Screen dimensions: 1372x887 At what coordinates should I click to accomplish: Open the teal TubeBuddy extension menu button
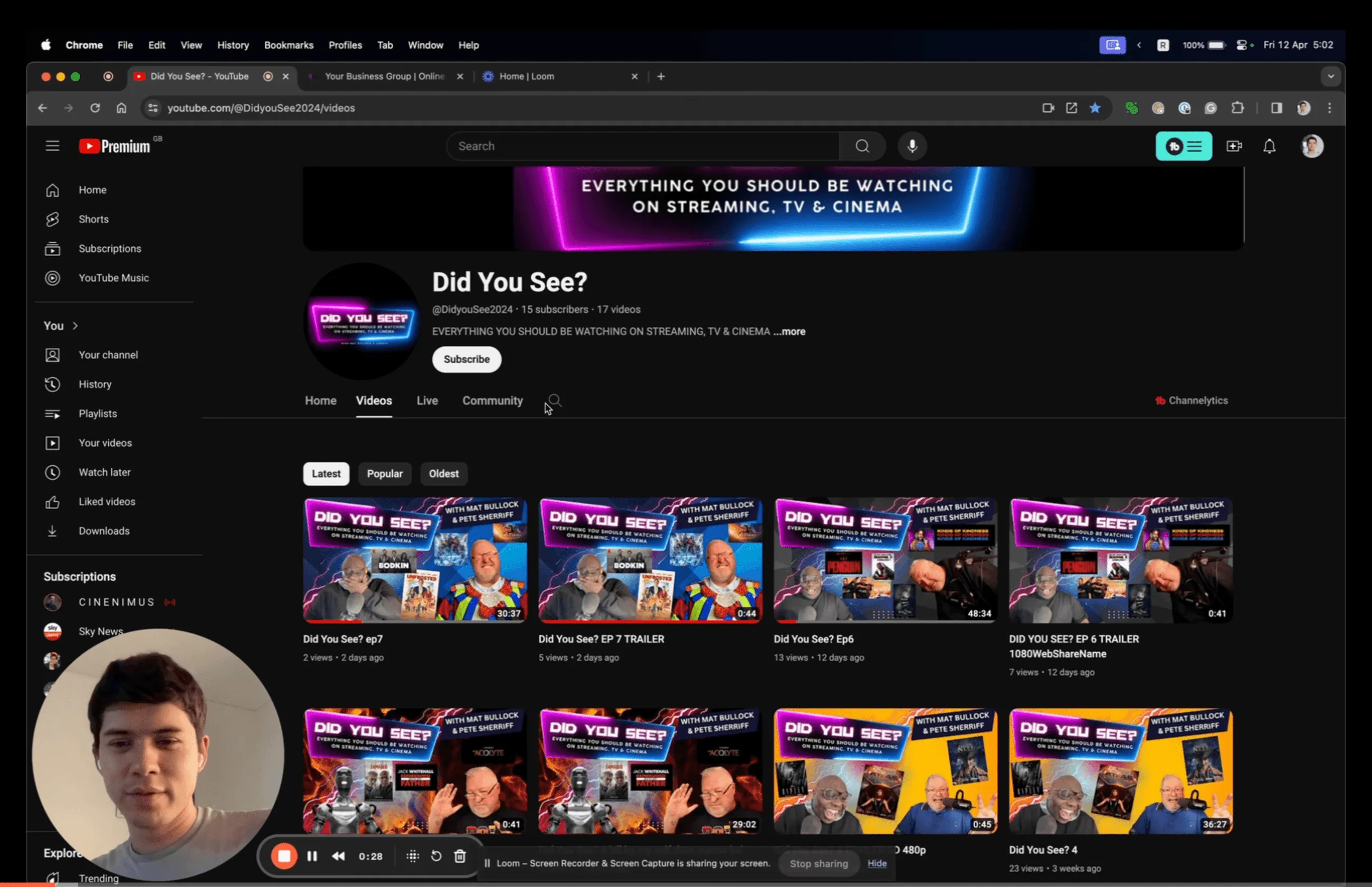tap(1184, 146)
